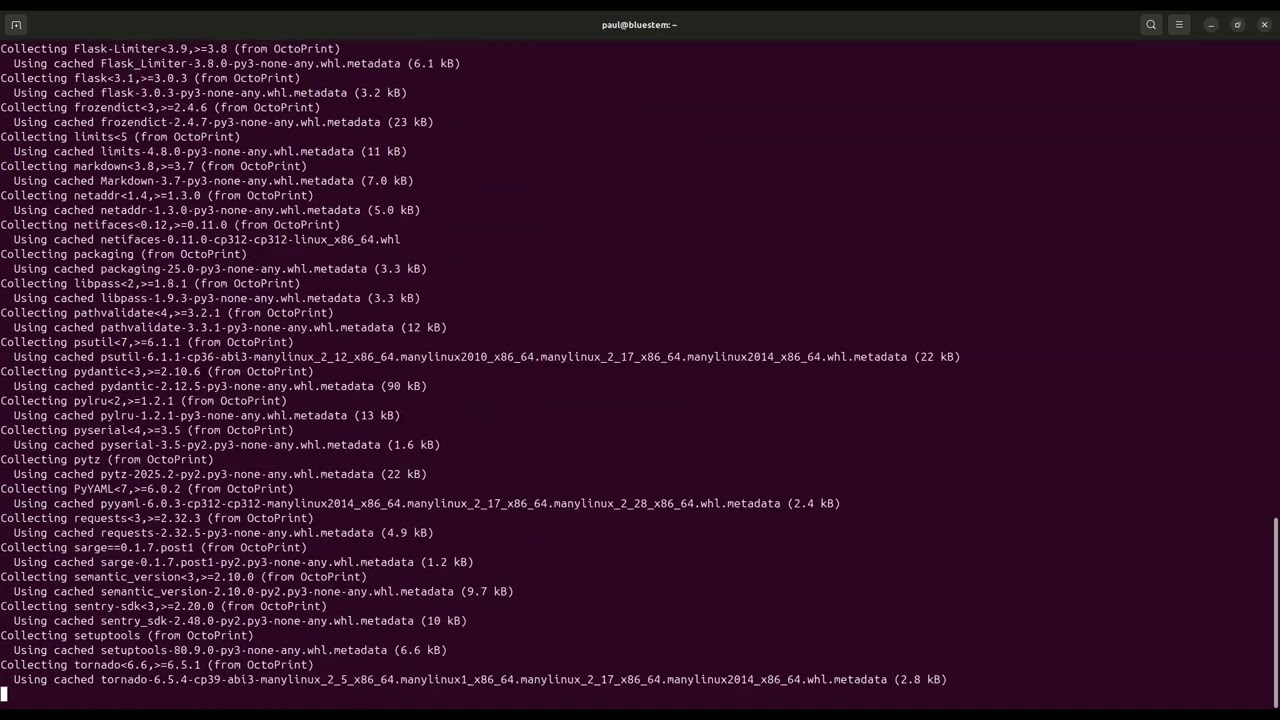Image resolution: width=1280 pixels, height=720 pixels.
Task: Click the 'Collecting pydantic<3,>=2.10.6' line
Action: tap(157, 372)
